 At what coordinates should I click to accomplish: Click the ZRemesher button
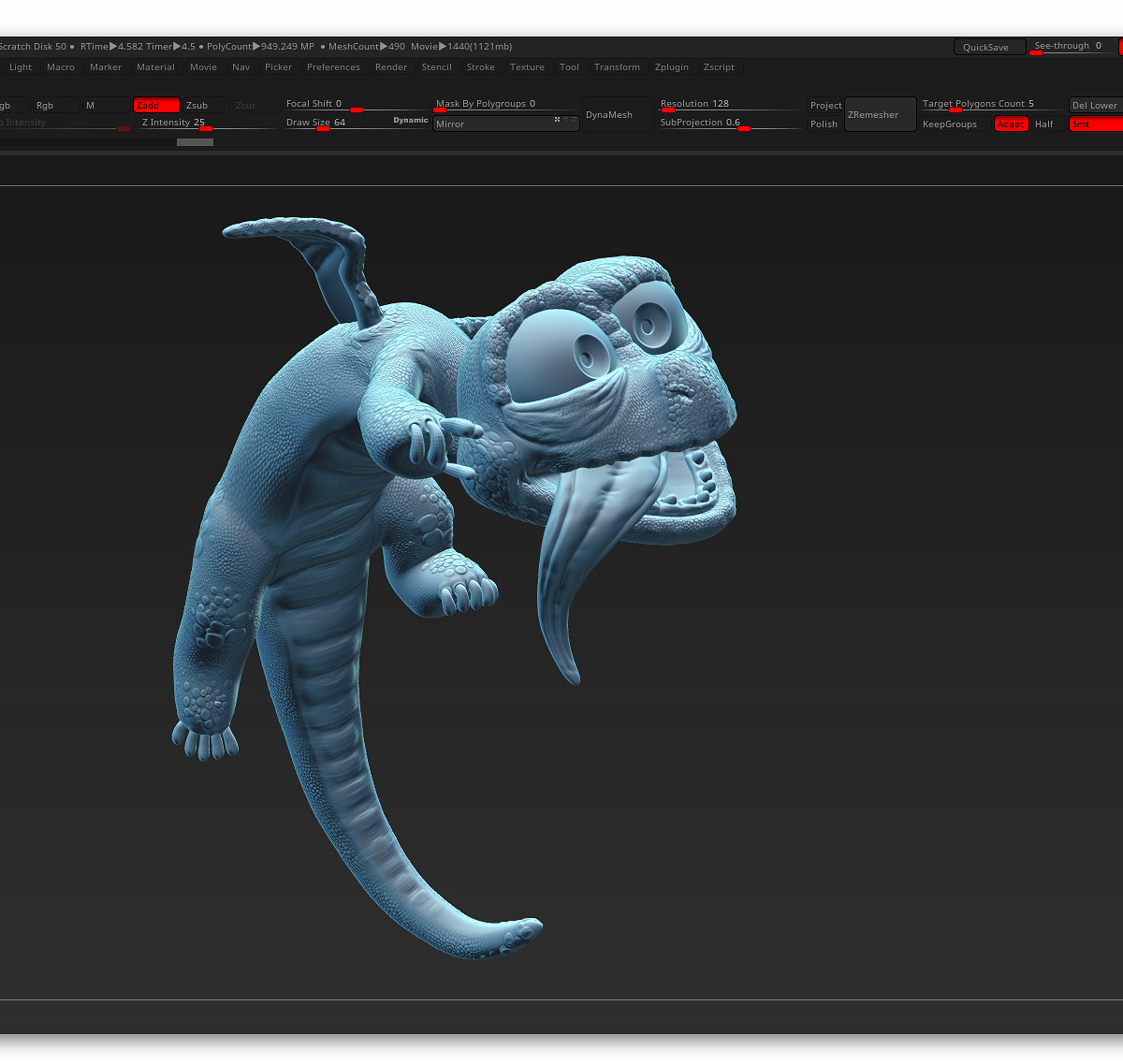pyautogui.click(x=881, y=115)
